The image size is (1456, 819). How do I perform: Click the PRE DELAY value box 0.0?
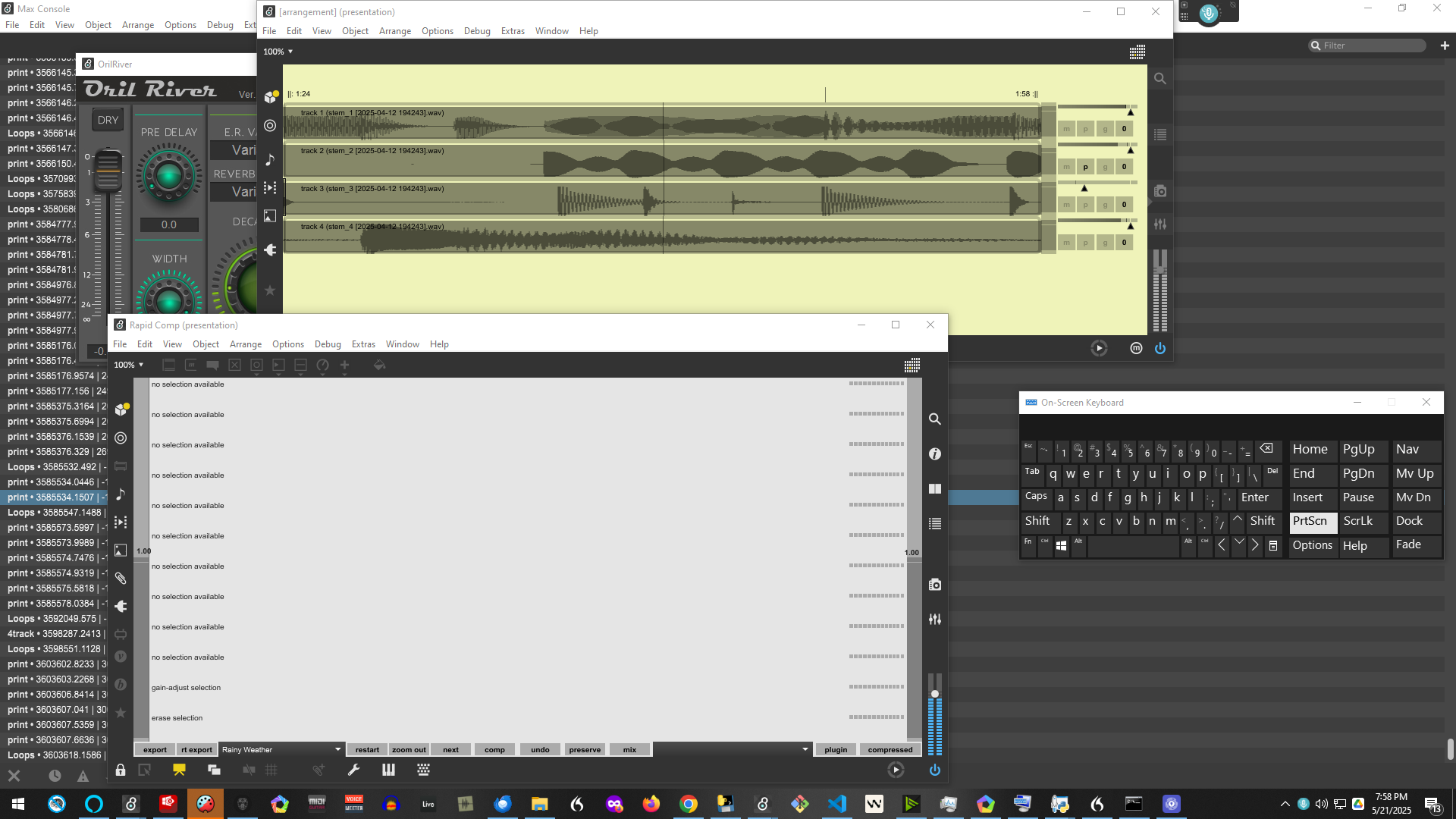(169, 224)
